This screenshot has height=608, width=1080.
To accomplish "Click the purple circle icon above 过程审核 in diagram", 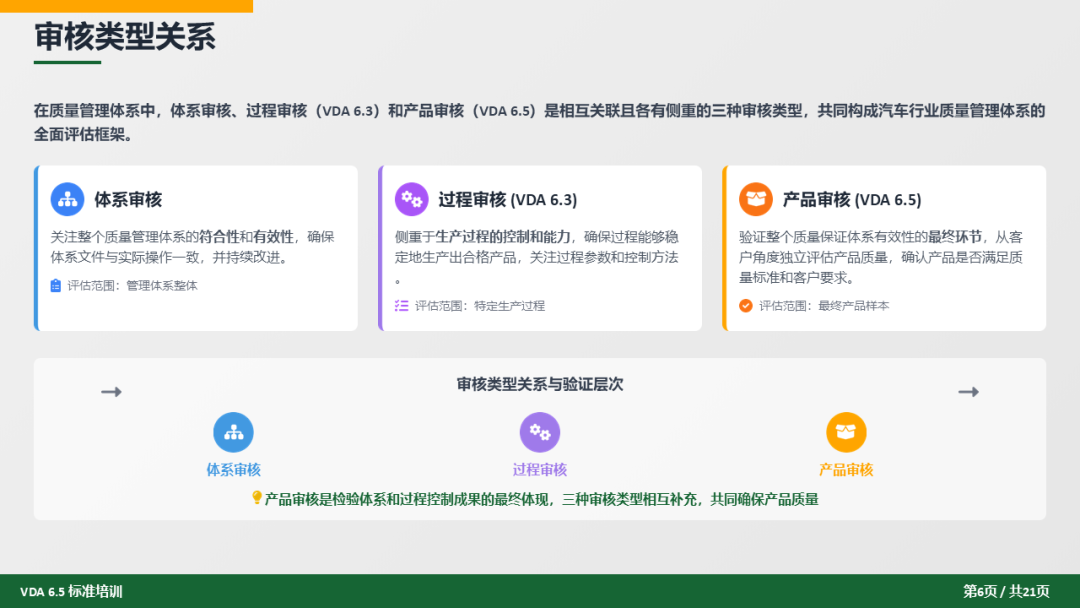I will 540,432.
